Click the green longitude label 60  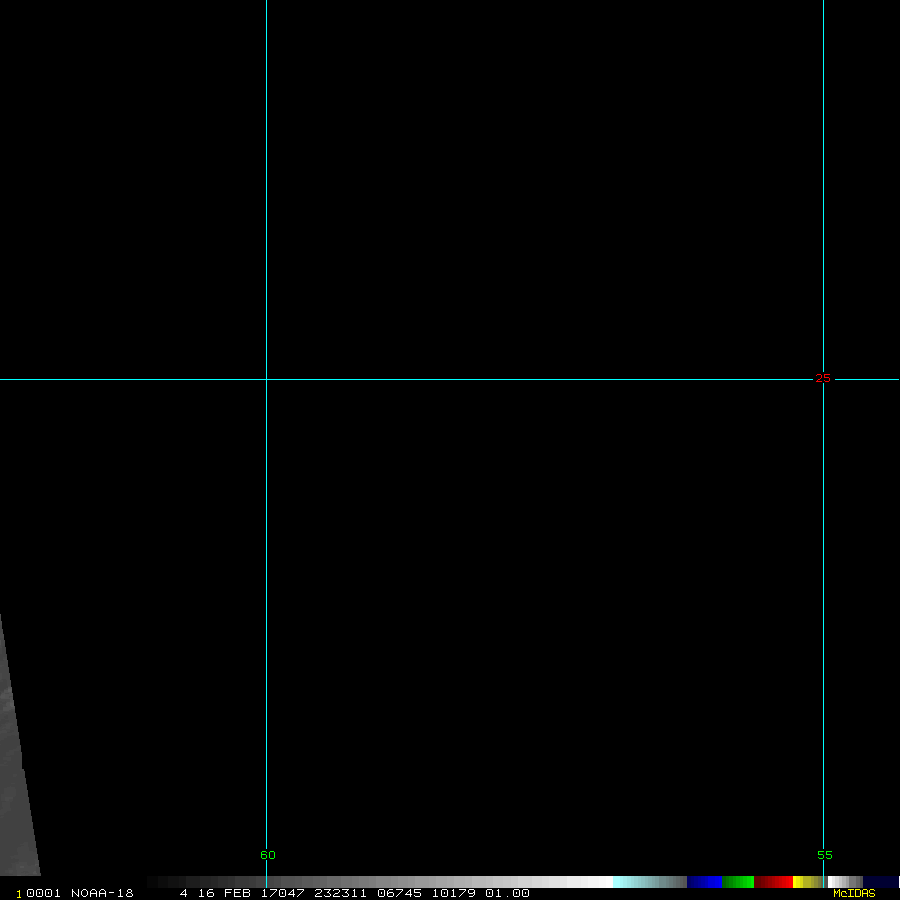click(x=267, y=855)
